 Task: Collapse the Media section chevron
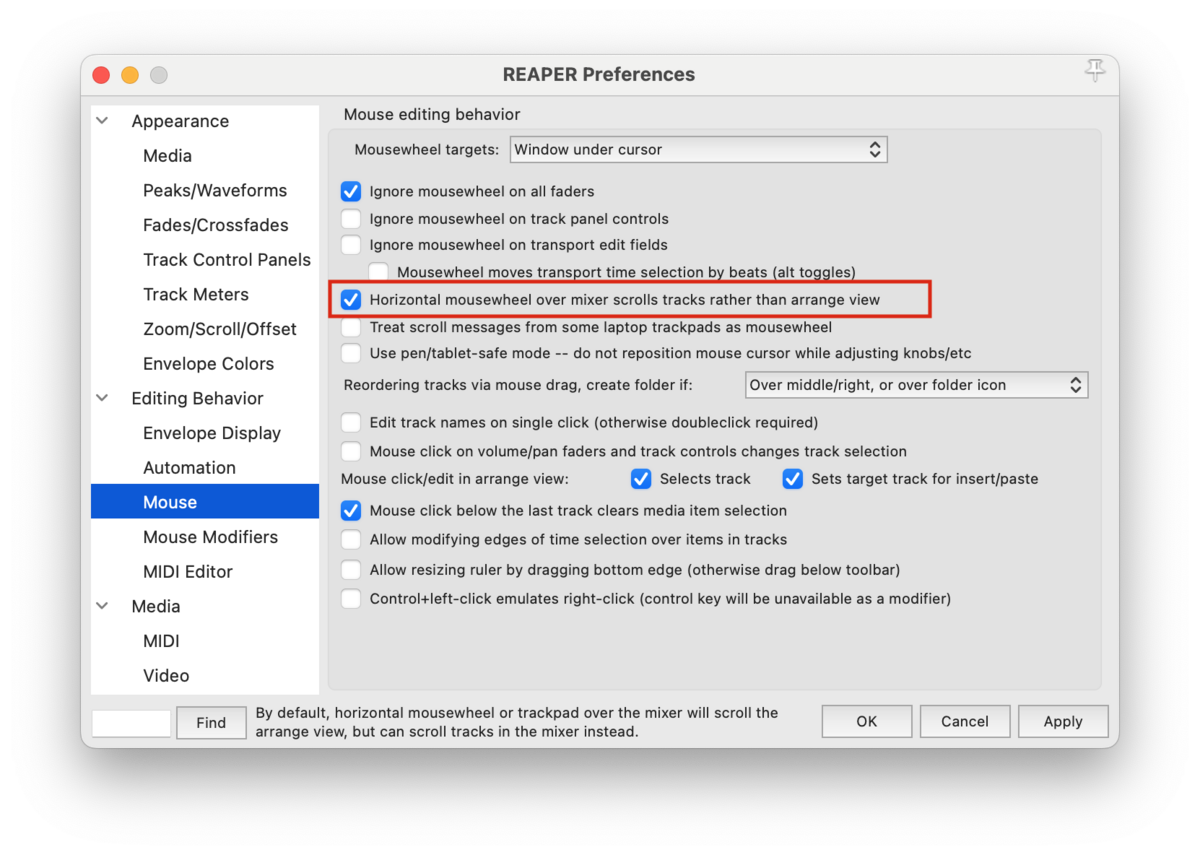click(102, 606)
